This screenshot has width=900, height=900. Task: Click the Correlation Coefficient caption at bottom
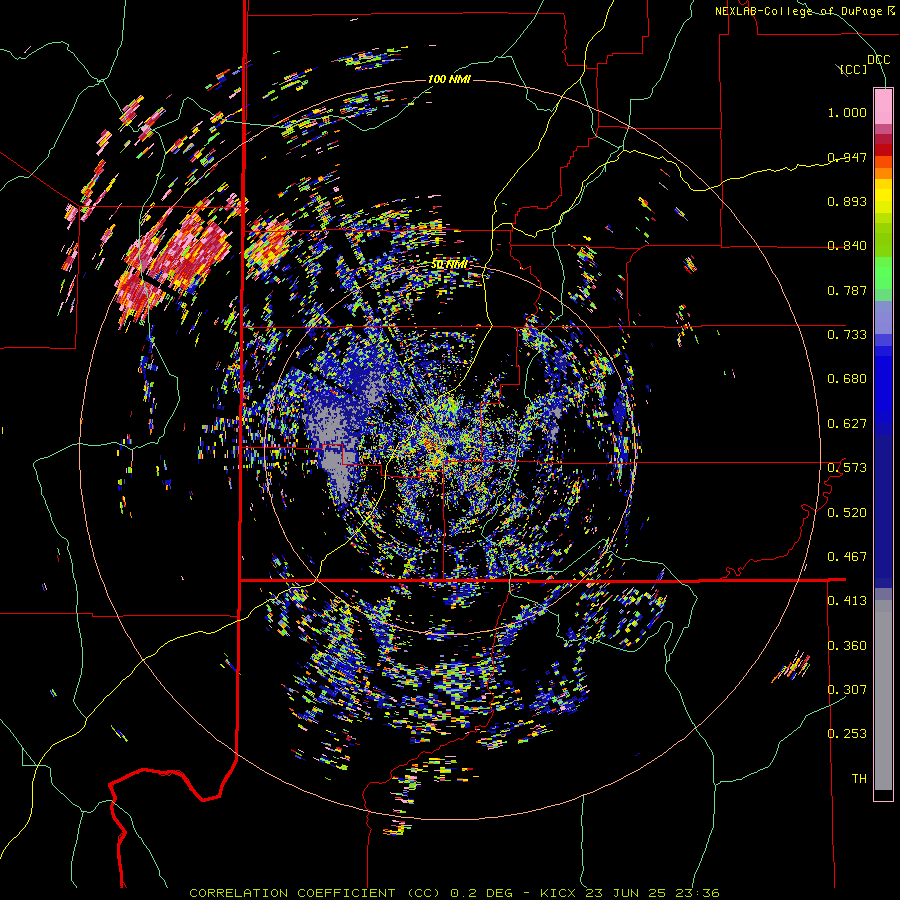pyautogui.click(x=454, y=893)
